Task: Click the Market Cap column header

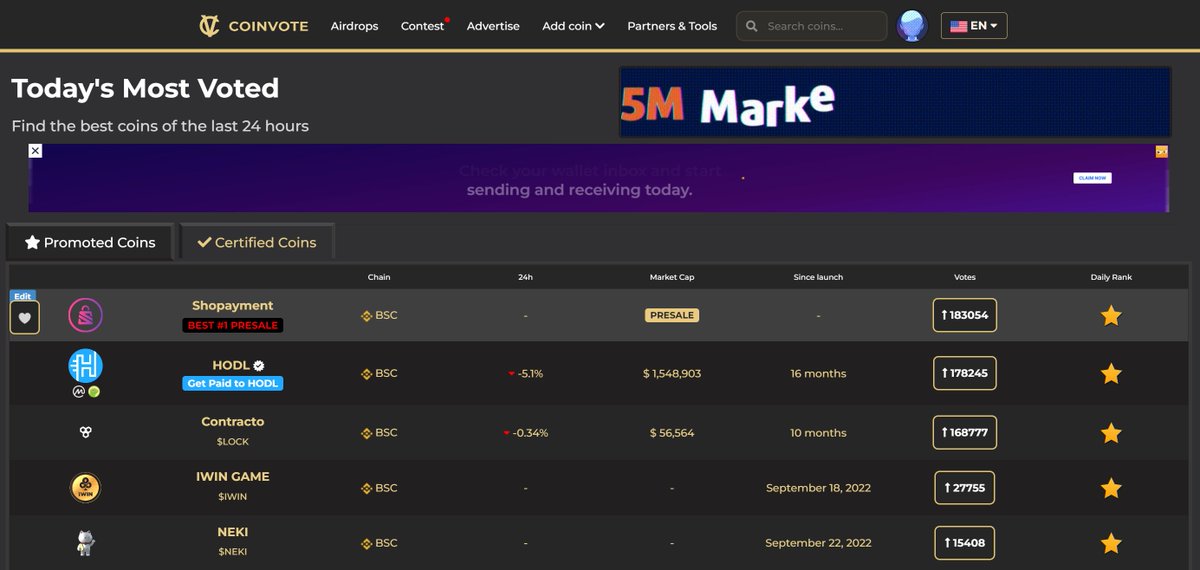Action: [x=672, y=277]
